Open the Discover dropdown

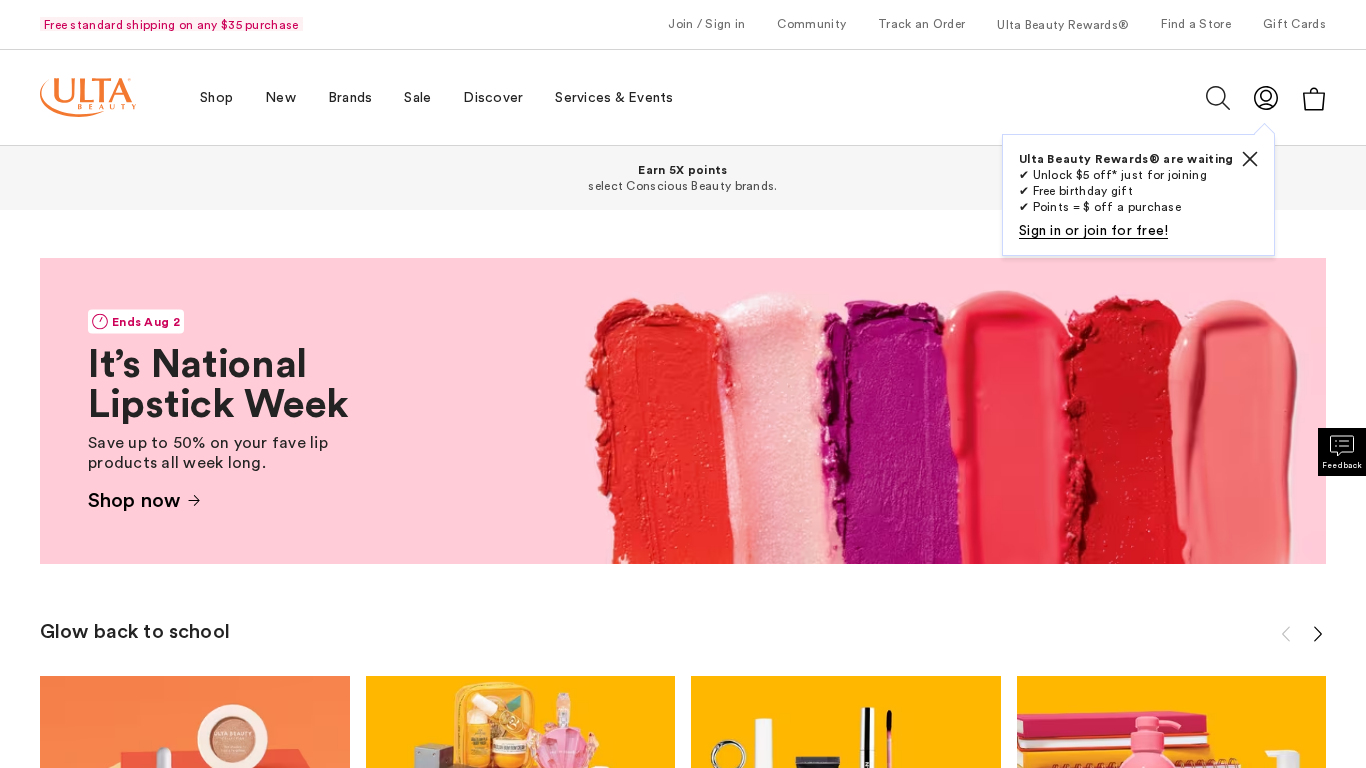coord(493,97)
